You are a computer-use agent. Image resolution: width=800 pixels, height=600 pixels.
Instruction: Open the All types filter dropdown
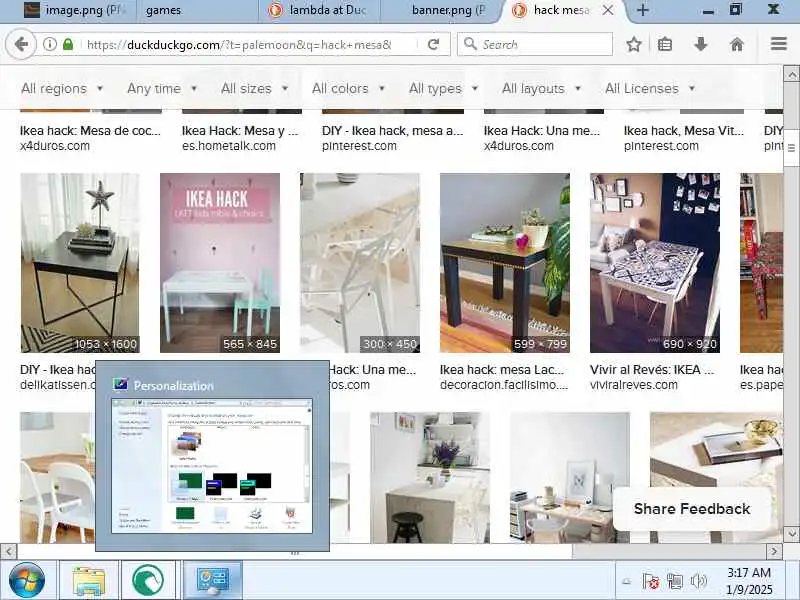(443, 88)
